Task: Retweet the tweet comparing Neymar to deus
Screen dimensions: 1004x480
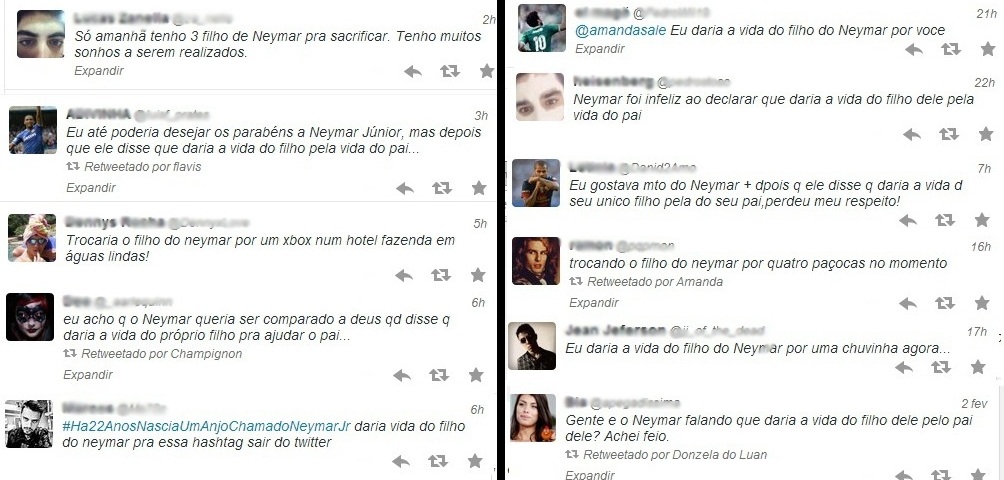Action: pyautogui.click(x=439, y=375)
